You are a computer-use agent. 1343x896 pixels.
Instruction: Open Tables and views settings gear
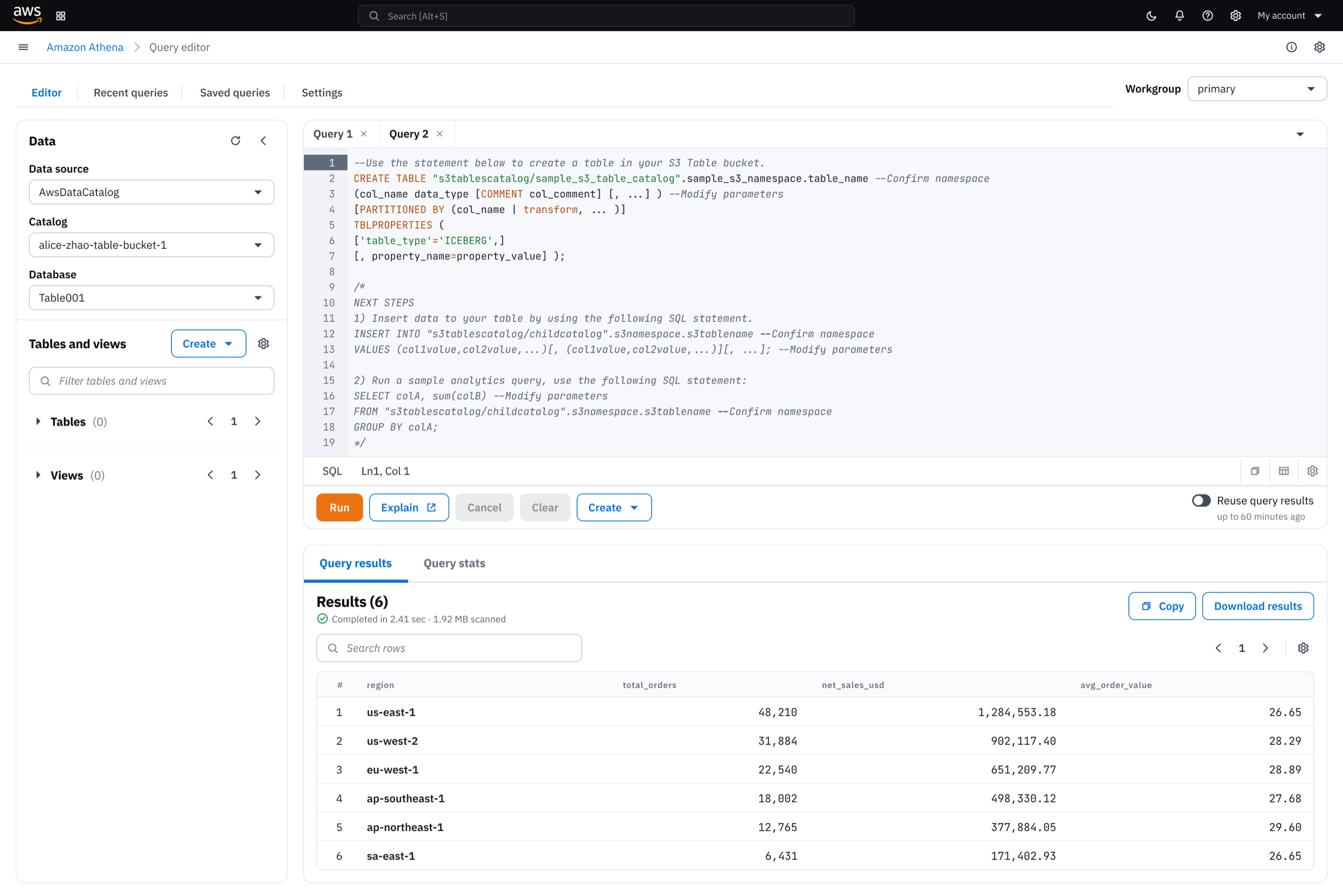[263, 344]
